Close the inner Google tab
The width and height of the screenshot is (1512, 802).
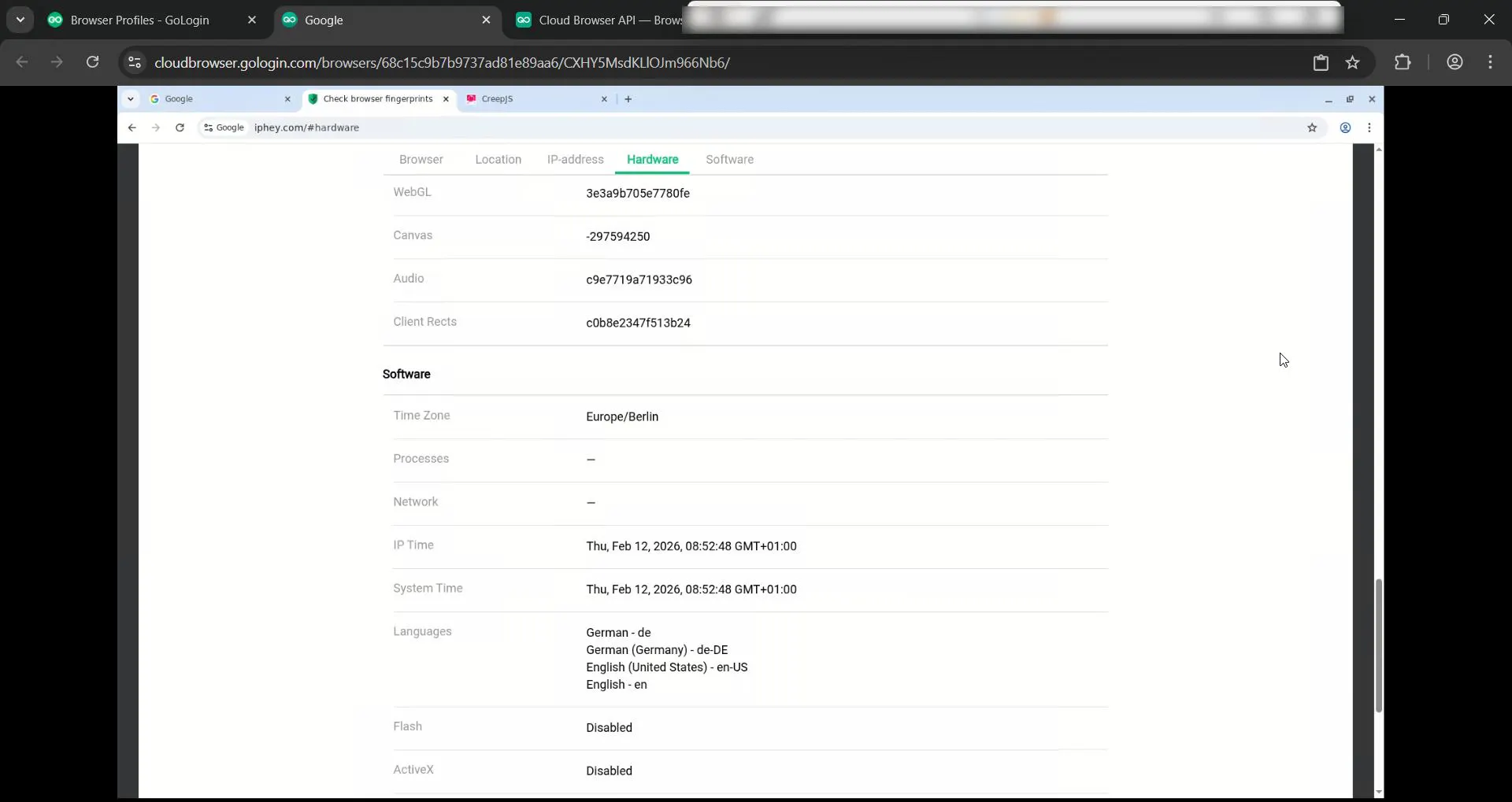[x=287, y=99]
